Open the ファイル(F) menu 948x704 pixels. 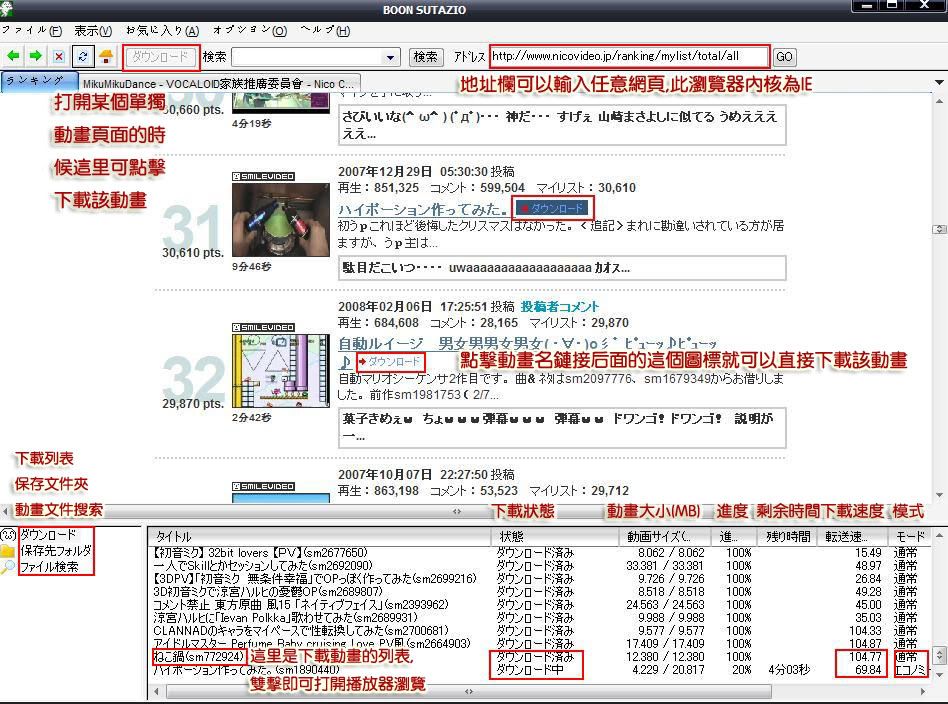[x=31, y=30]
